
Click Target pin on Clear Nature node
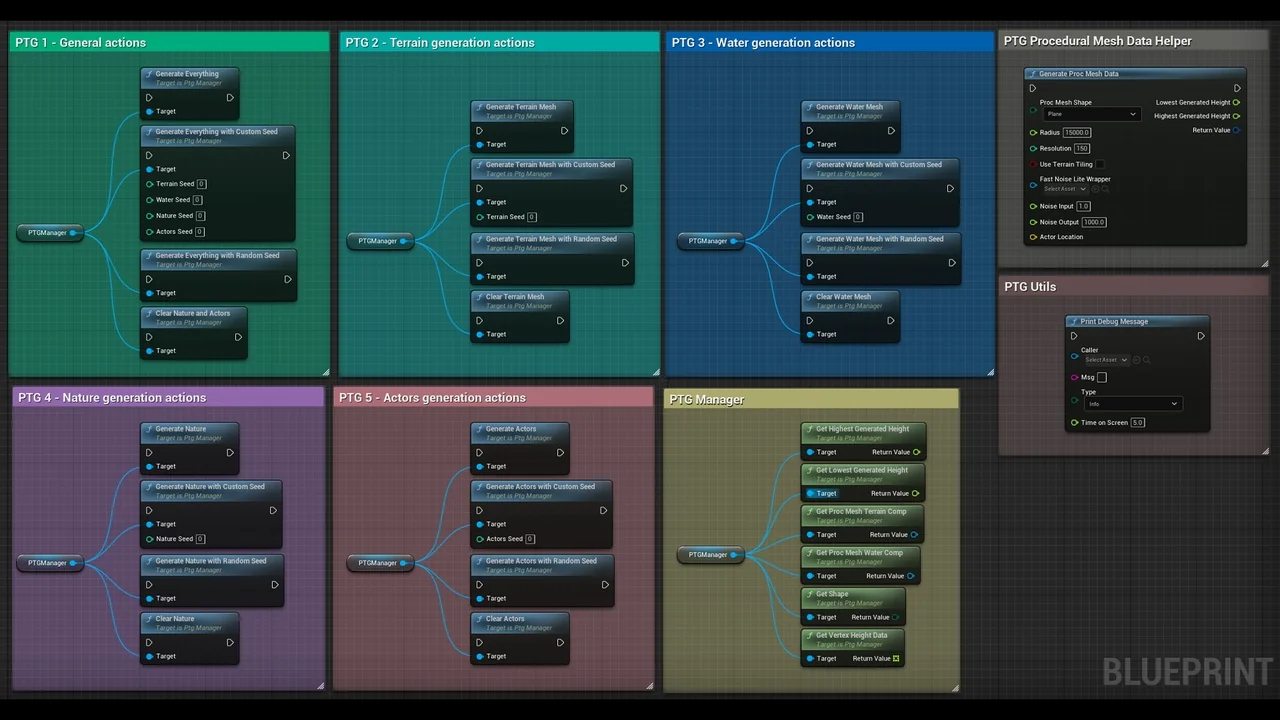(x=149, y=656)
